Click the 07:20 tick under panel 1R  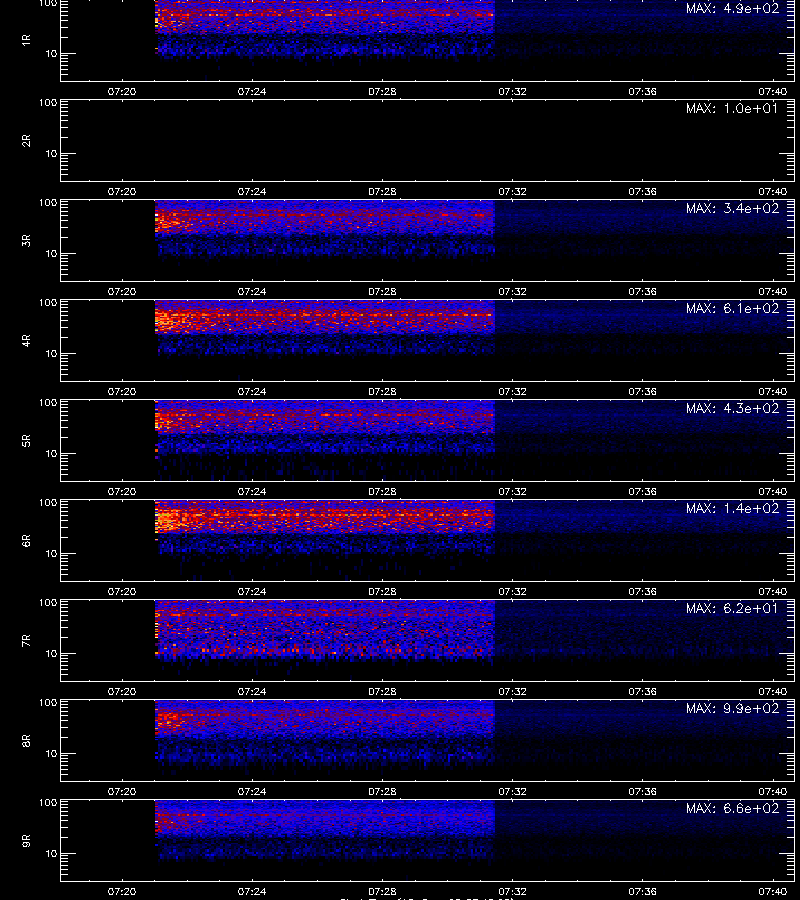(x=122, y=91)
